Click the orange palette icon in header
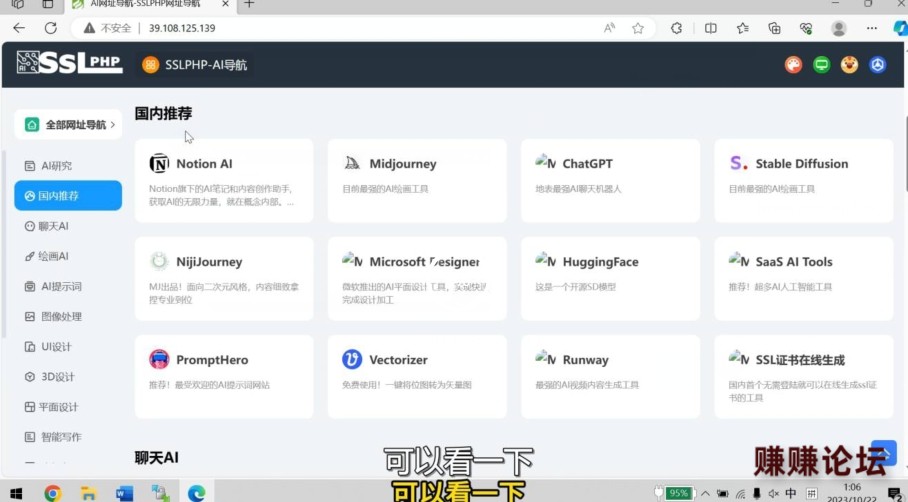The width and height of the screenshot is (908, 502). [793, 65]
